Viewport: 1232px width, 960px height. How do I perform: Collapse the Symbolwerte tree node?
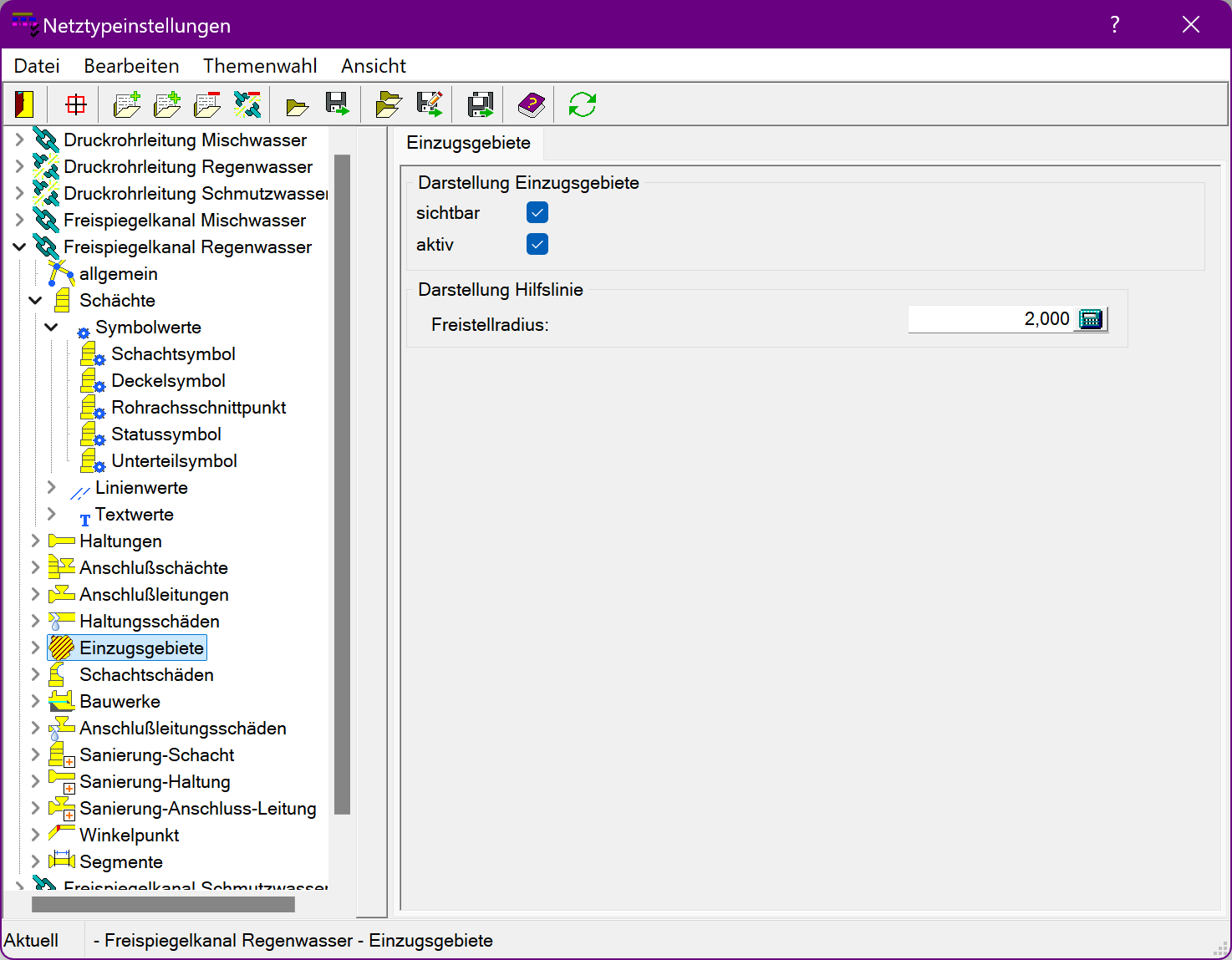(52, 328)
